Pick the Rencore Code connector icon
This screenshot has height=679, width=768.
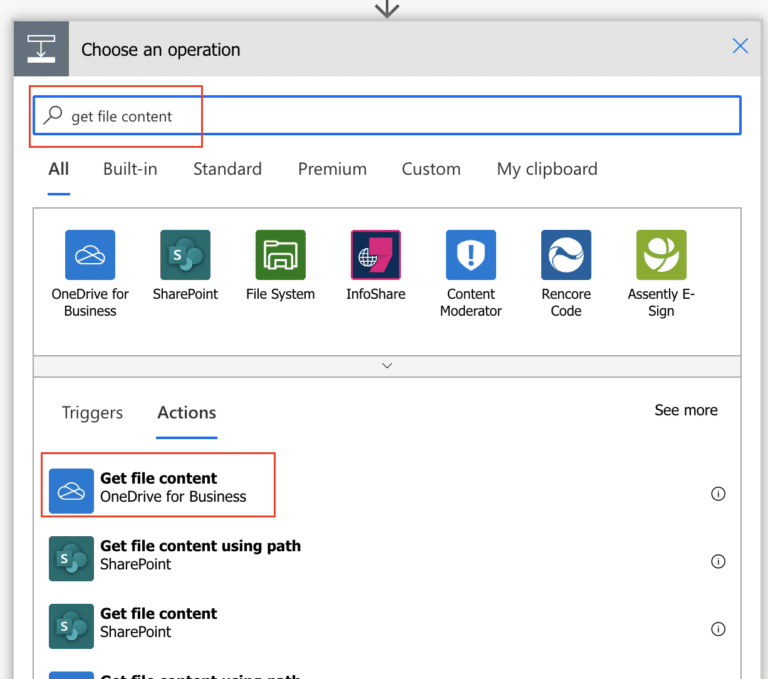(566, 255)
